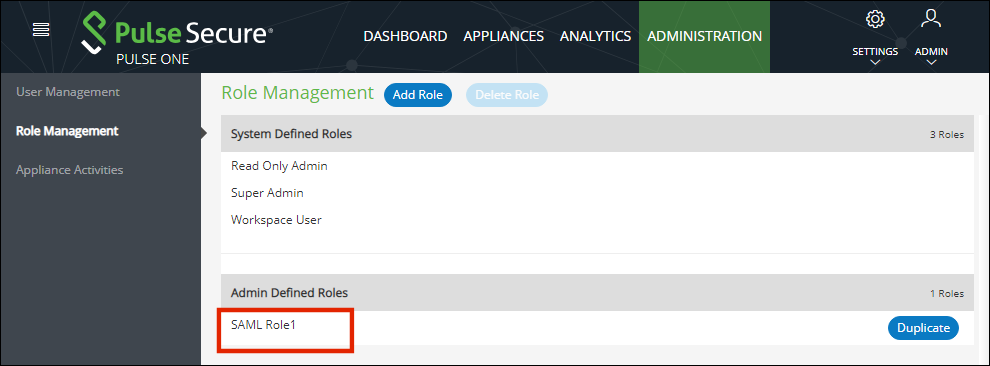
Task: Click the Delete Role button
Action: [507, 95]
